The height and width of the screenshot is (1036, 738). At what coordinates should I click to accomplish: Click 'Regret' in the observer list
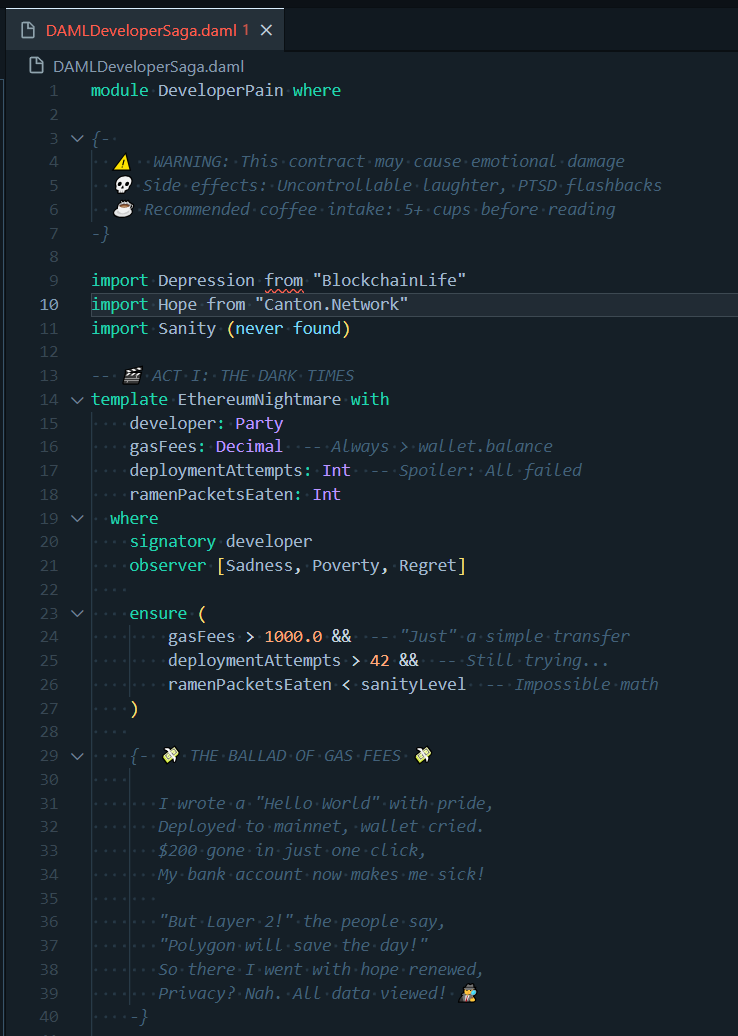[x=427, y=566]
